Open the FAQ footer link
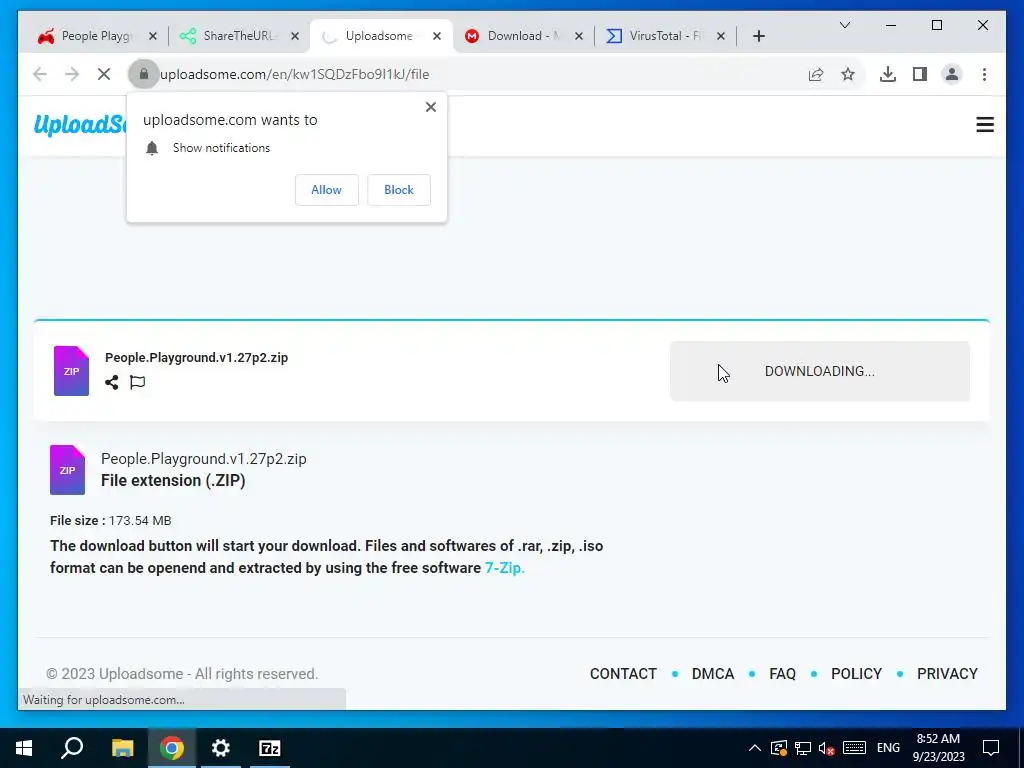 click(x=782, y=674)
